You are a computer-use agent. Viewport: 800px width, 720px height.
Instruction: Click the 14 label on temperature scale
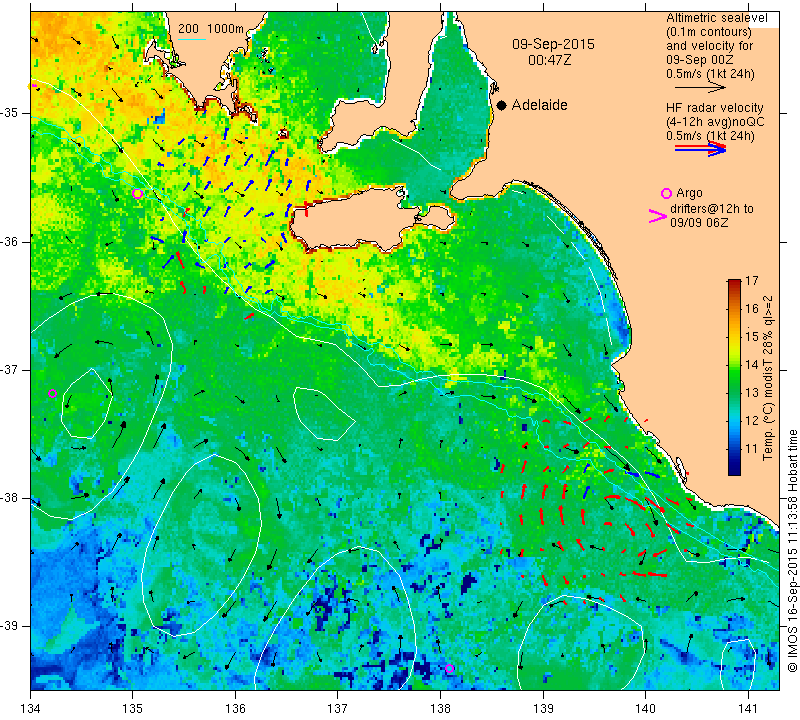click(752, 365)
